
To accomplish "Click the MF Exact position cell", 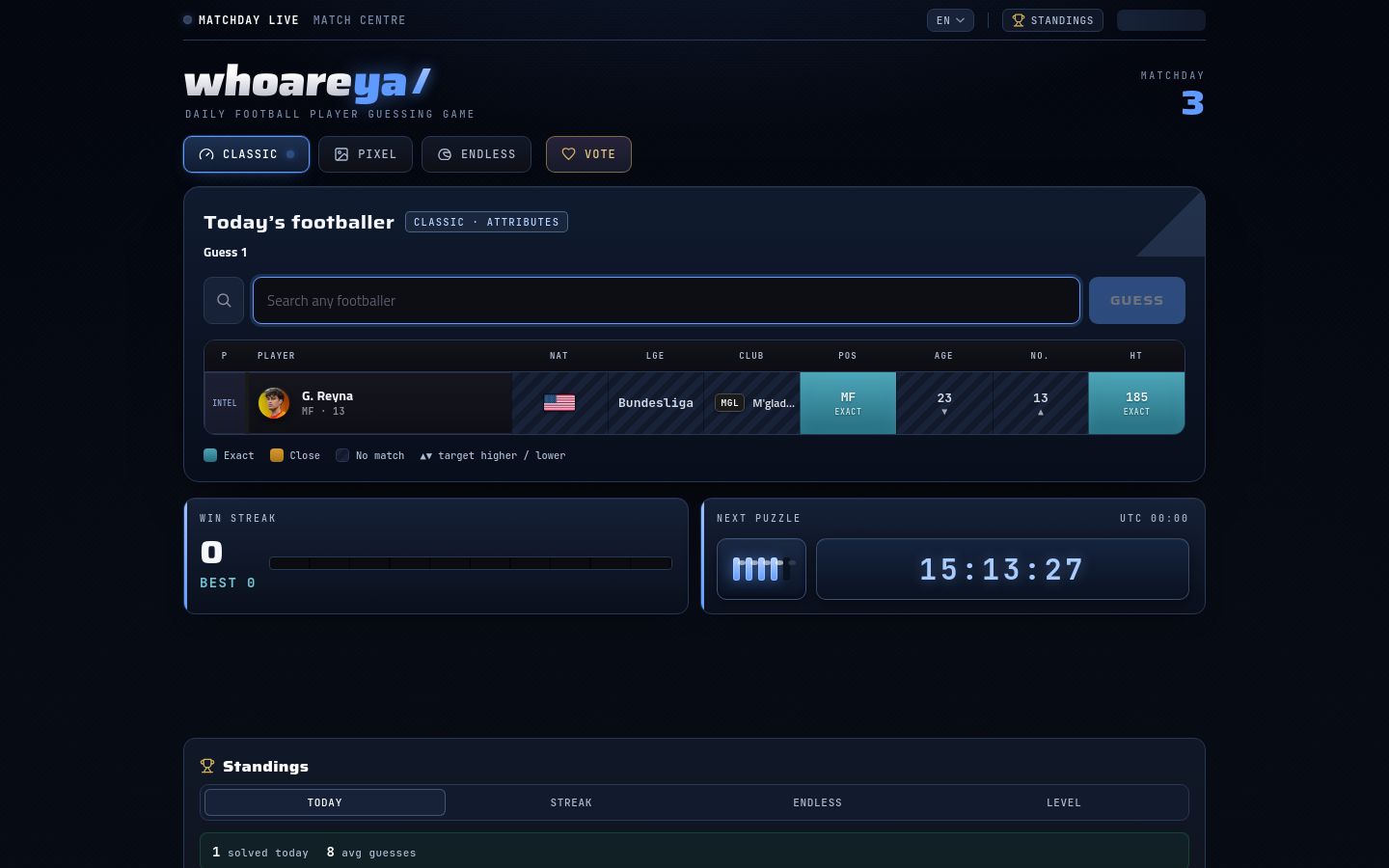I will coord(848,403).
